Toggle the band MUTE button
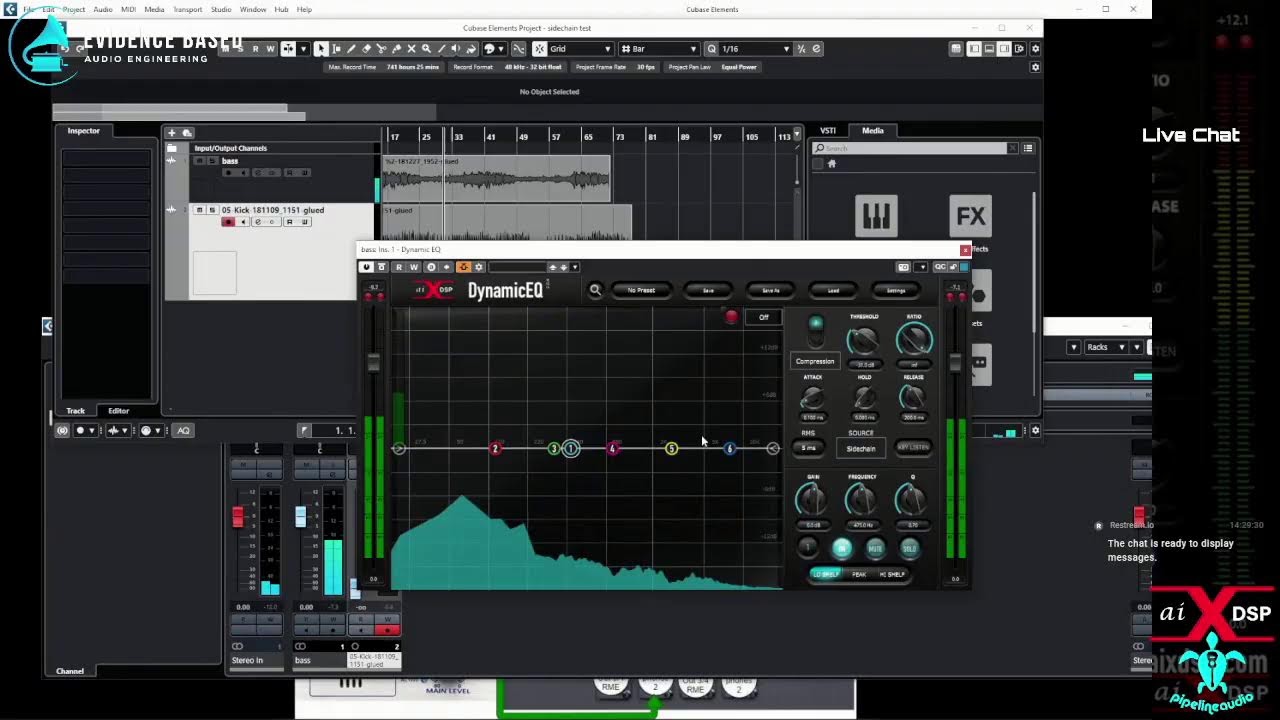This screenshot has height=720, width=1280. coord(875,548)
